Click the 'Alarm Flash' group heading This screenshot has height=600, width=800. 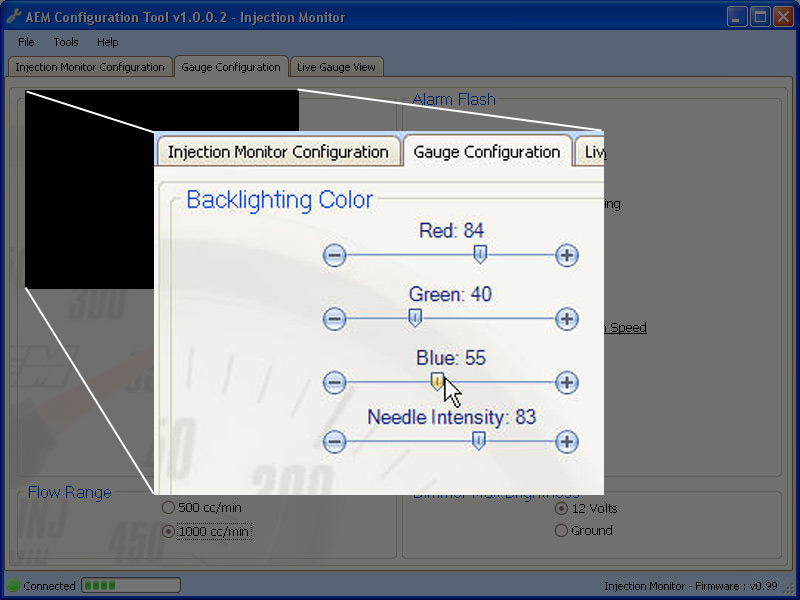point(454,99)
